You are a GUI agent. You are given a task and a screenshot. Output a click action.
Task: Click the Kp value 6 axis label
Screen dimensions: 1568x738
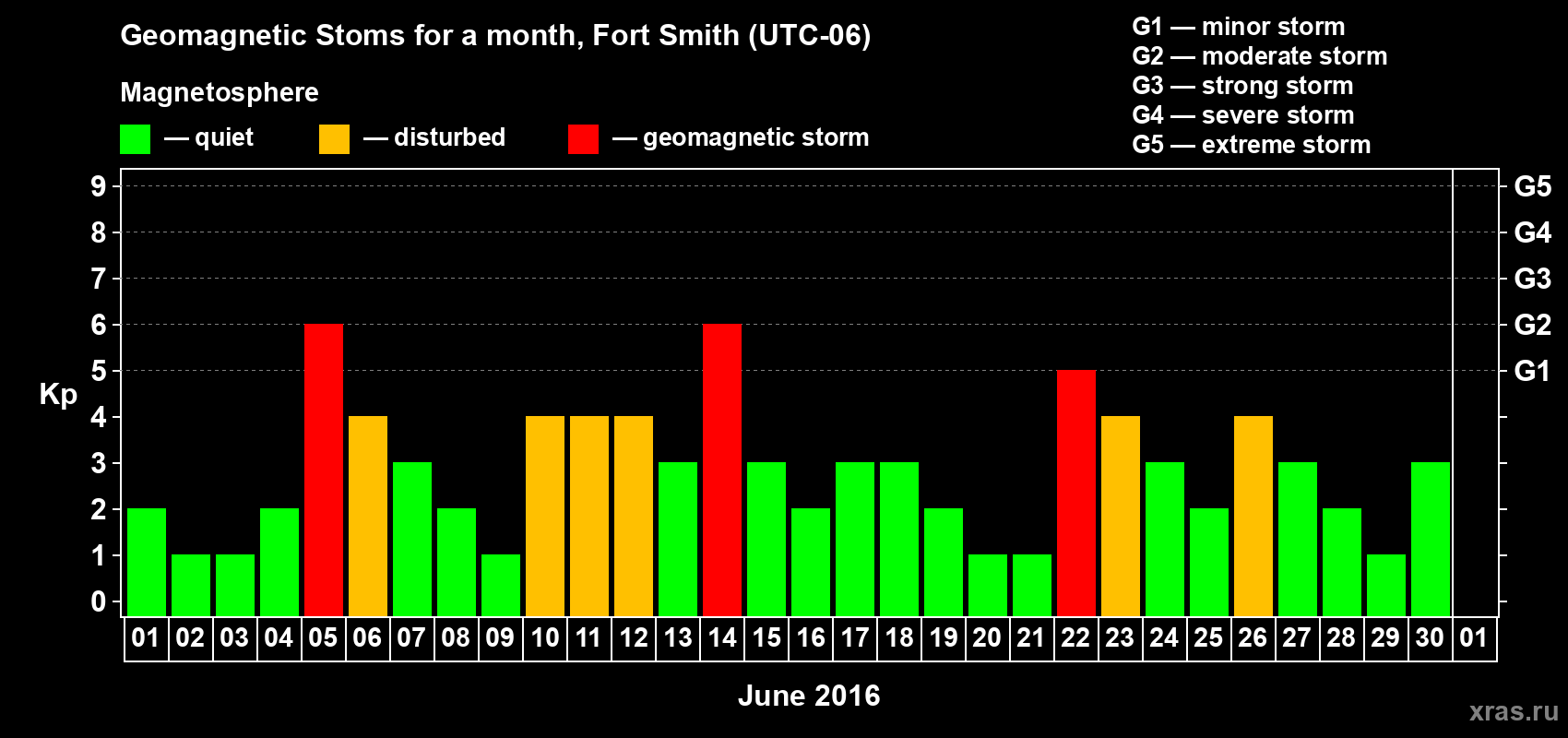coord(99,325)
